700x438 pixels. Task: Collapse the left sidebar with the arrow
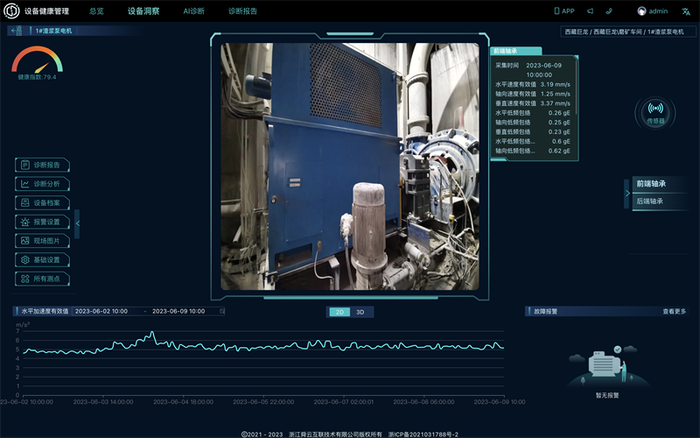pyautogui.click(x=78, y=224)
